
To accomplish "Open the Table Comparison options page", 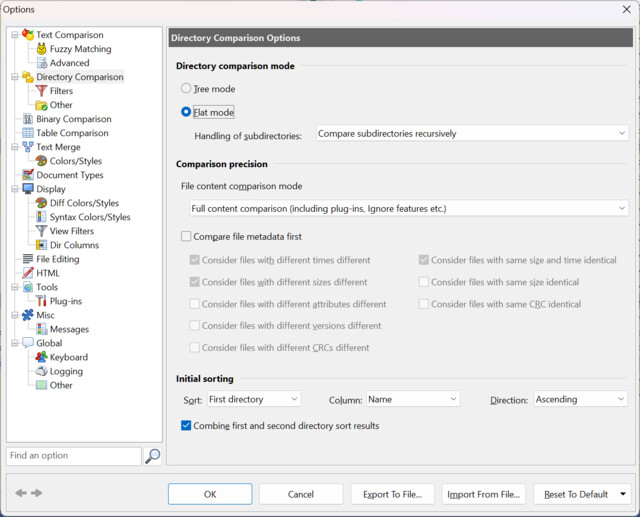I will tap(72, 133).
